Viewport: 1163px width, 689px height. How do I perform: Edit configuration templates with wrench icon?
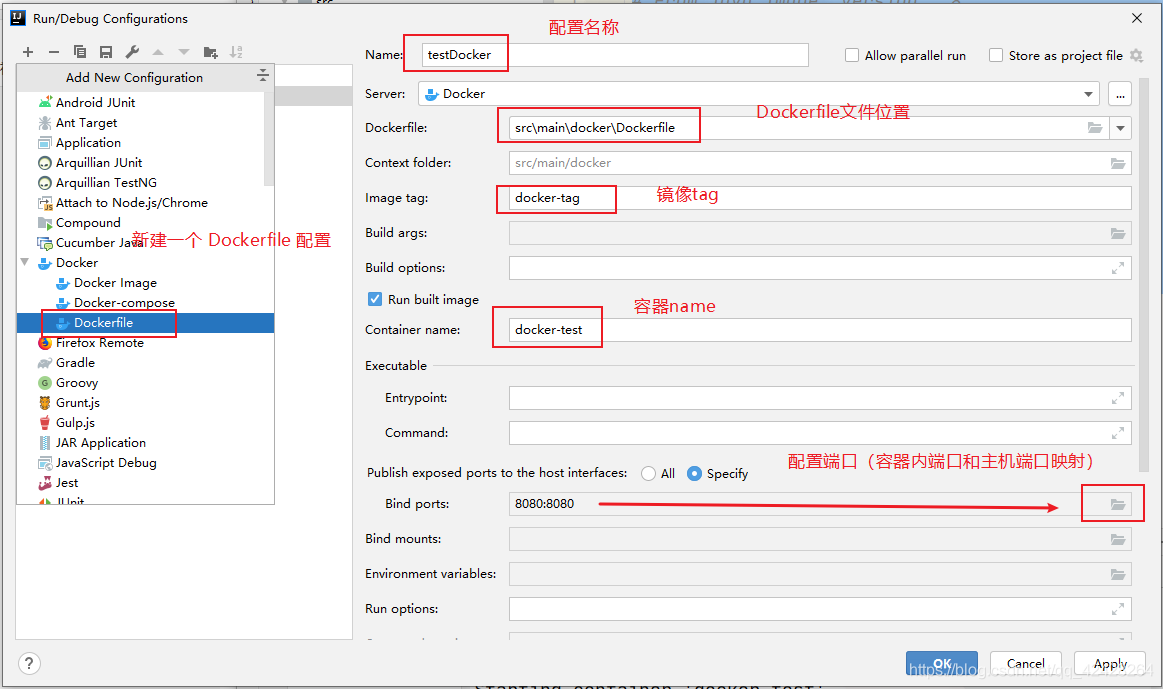132,52
